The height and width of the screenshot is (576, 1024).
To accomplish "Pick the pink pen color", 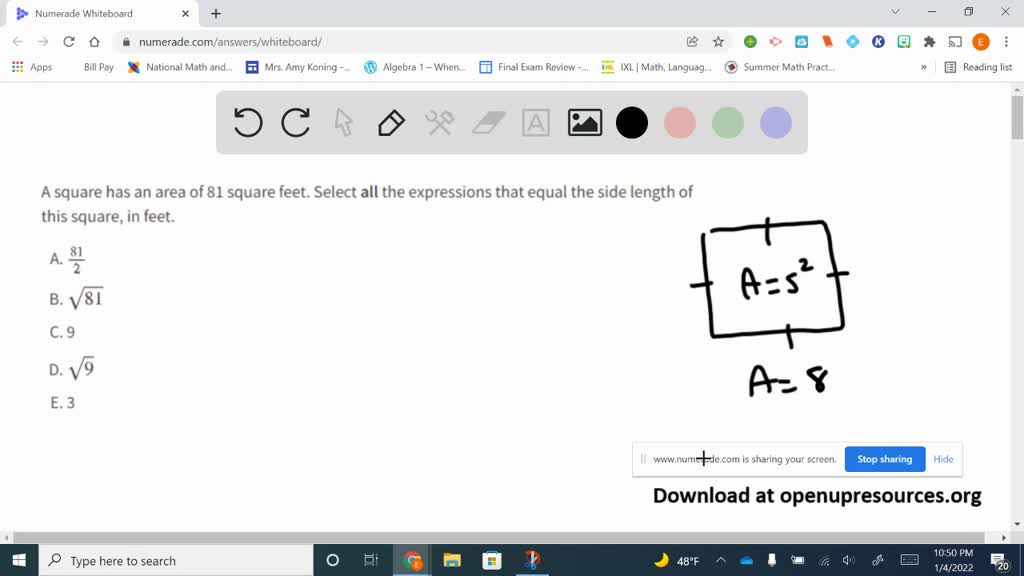I will coord(680,123).
